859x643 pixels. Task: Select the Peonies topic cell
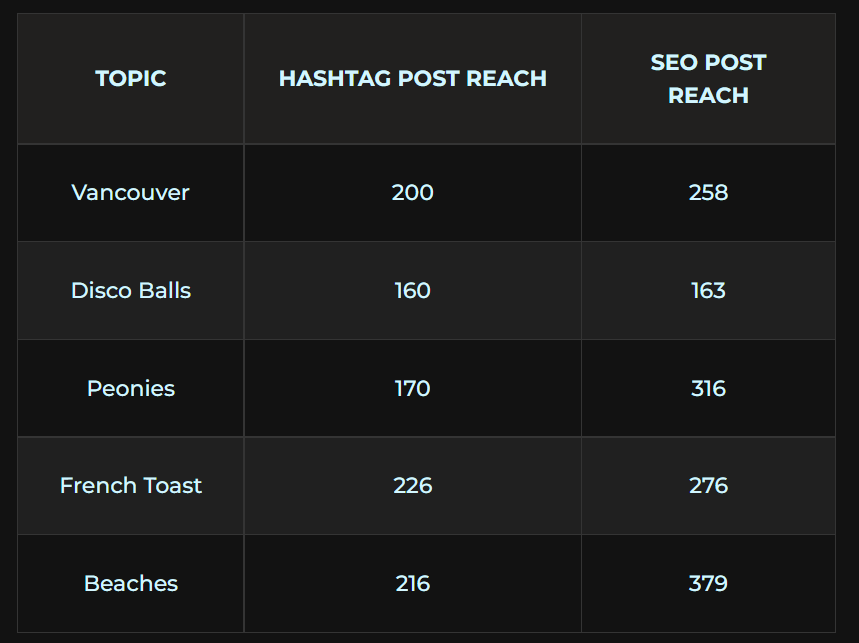tap(130, 388)
